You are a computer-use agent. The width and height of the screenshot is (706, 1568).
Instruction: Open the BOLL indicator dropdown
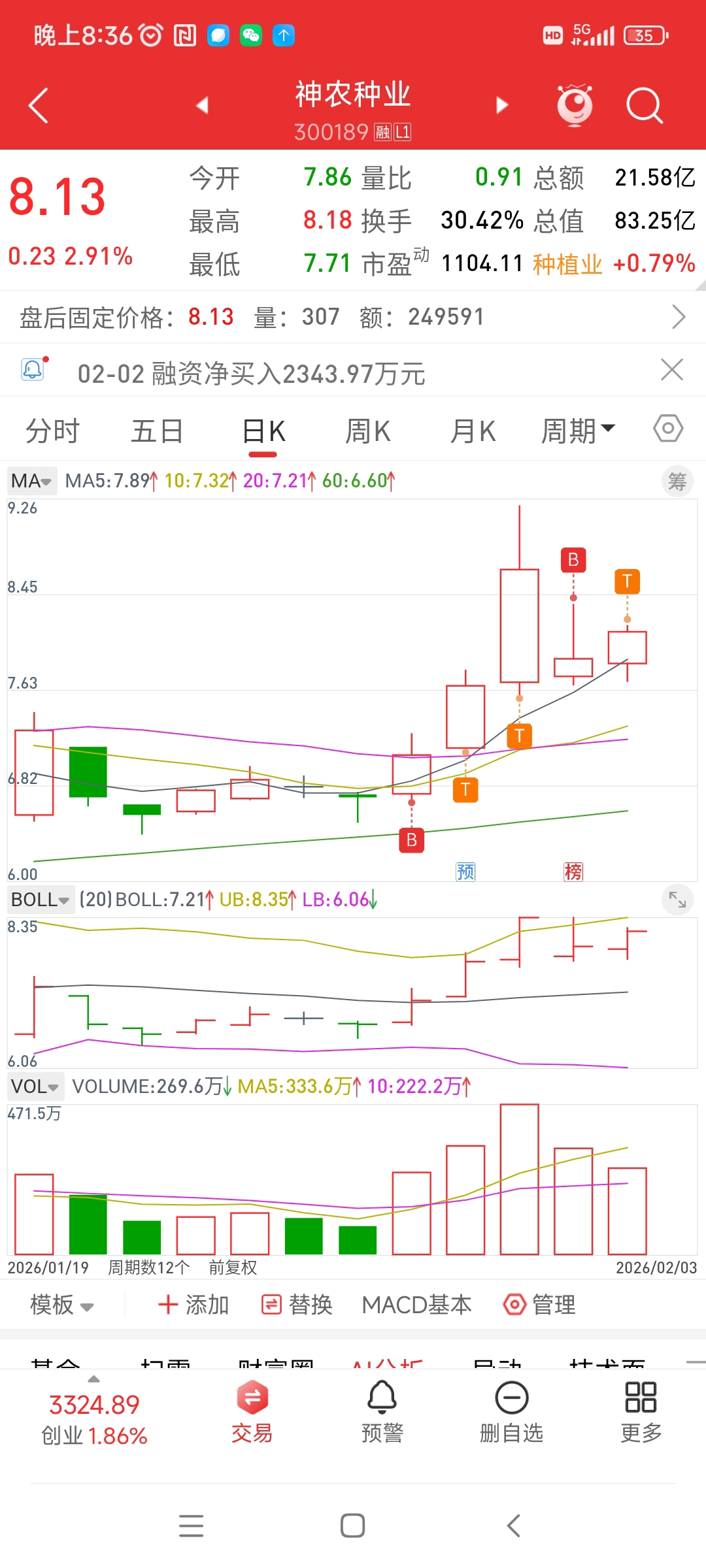point(41,900)
